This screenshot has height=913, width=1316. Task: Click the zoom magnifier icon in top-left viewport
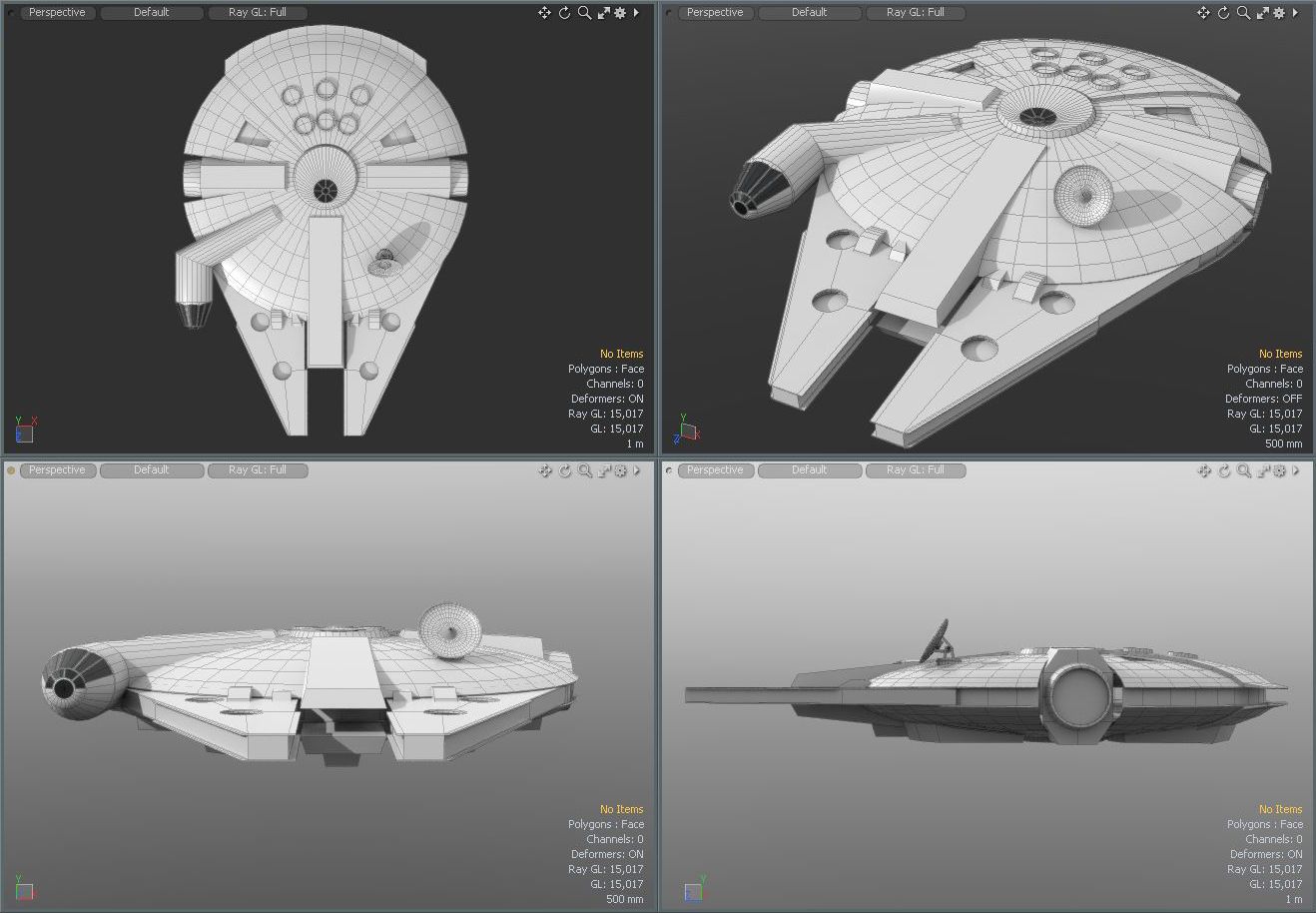[584, 13]
